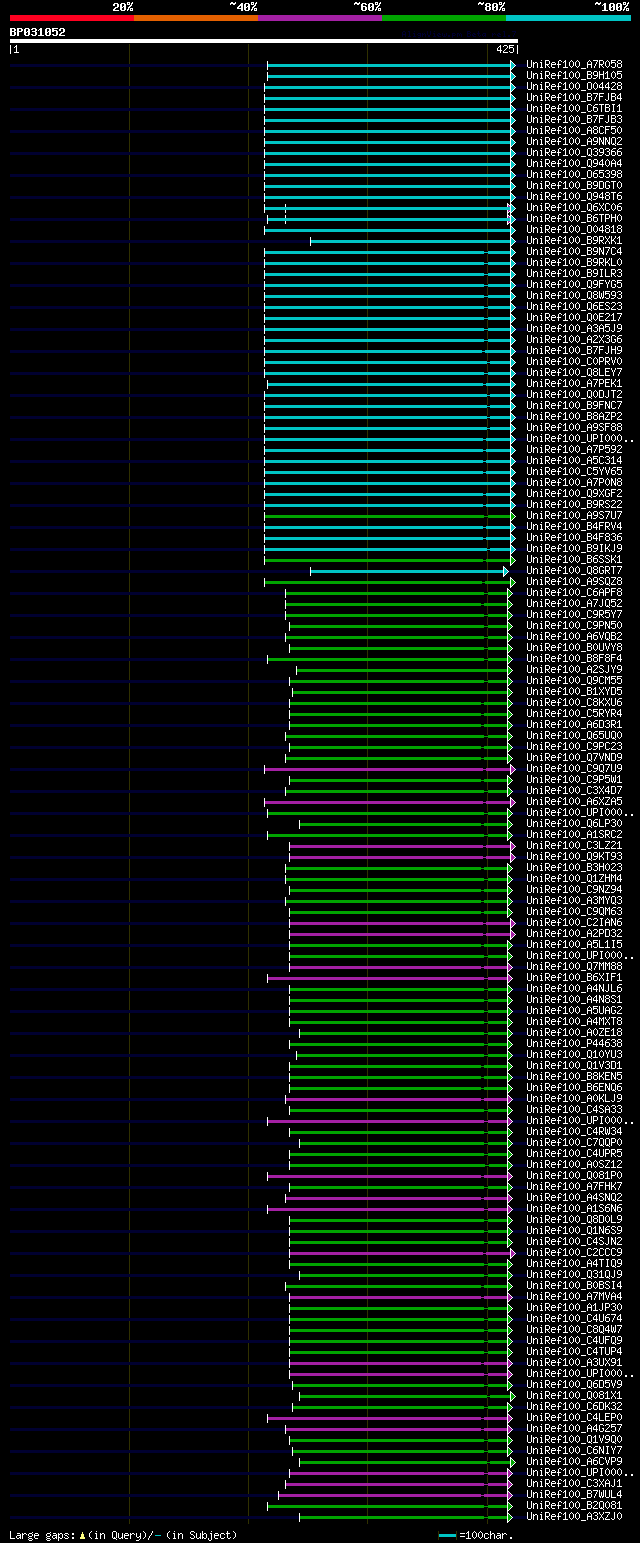Click the UniRef100_Q9KT93 label
The image size is (640, 1543).
pyautogui.click(x=574, y=856)
